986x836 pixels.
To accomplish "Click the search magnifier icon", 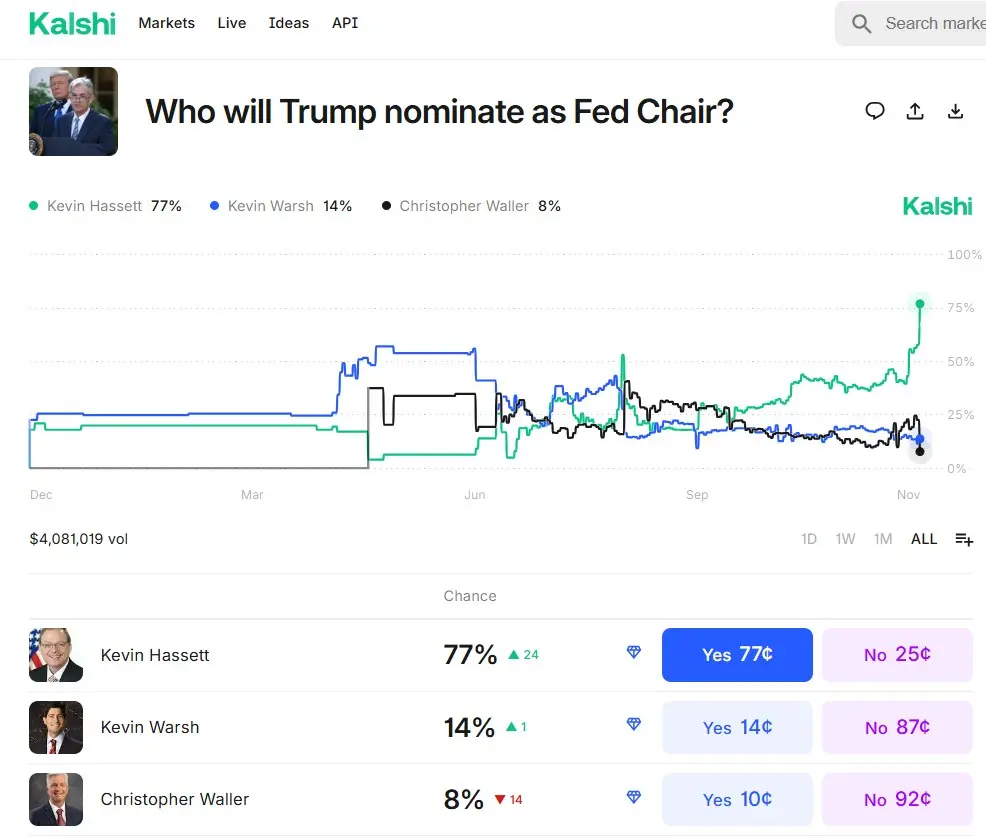I will [861, 24].
